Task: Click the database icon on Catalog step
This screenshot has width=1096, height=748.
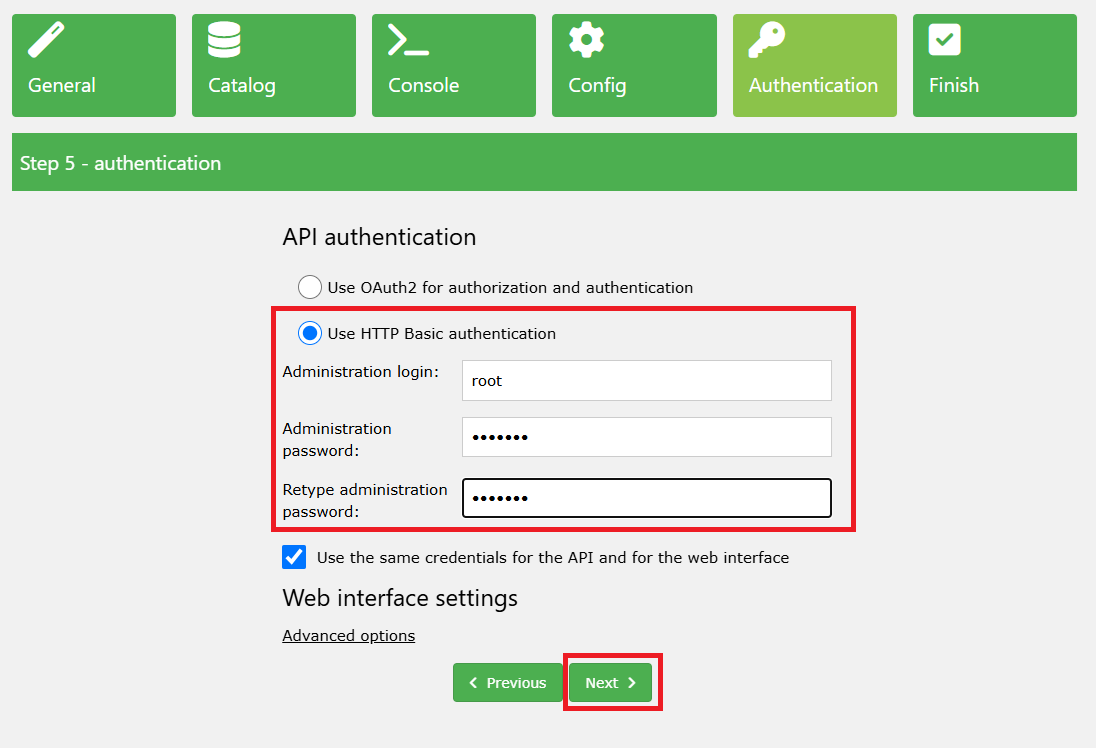Action: click(224, 39)
